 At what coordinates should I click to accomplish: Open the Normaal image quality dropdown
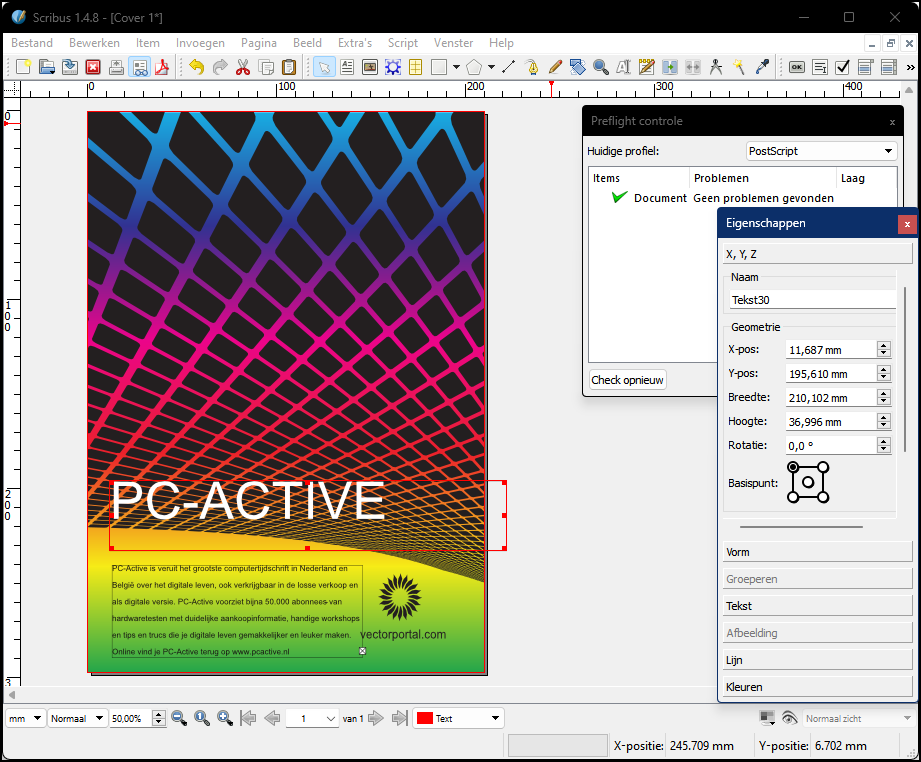[x=77, y=718]
